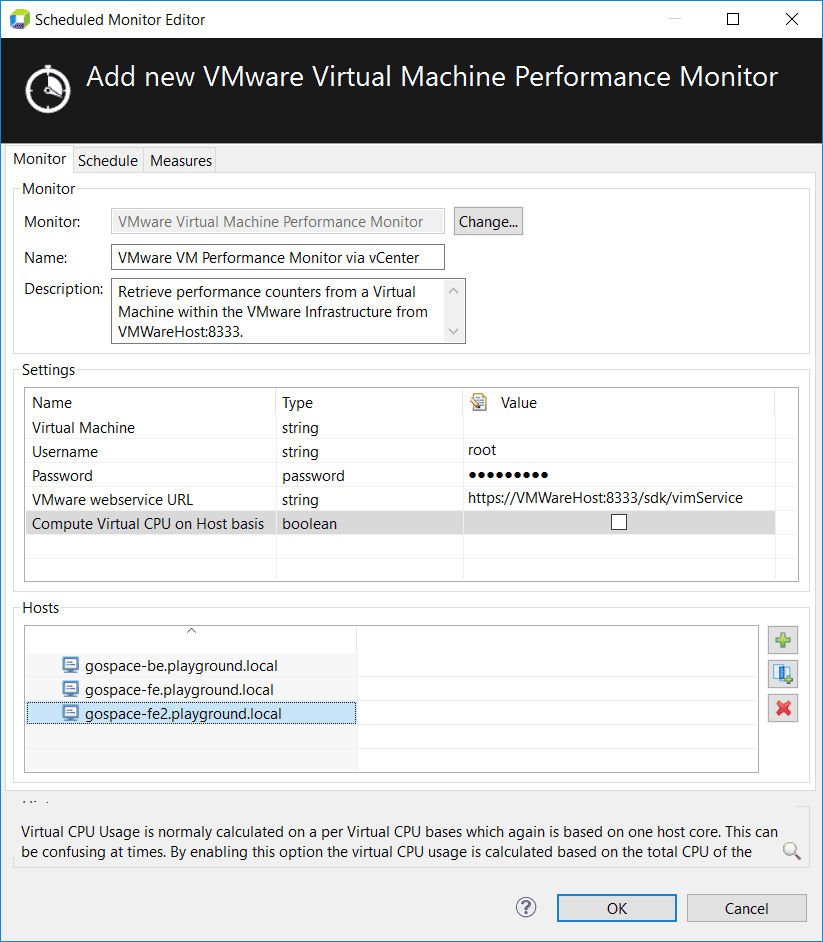Screen dimensions: 823x942
Task: Click the Virtual Machine value cell
Action: 619,427
